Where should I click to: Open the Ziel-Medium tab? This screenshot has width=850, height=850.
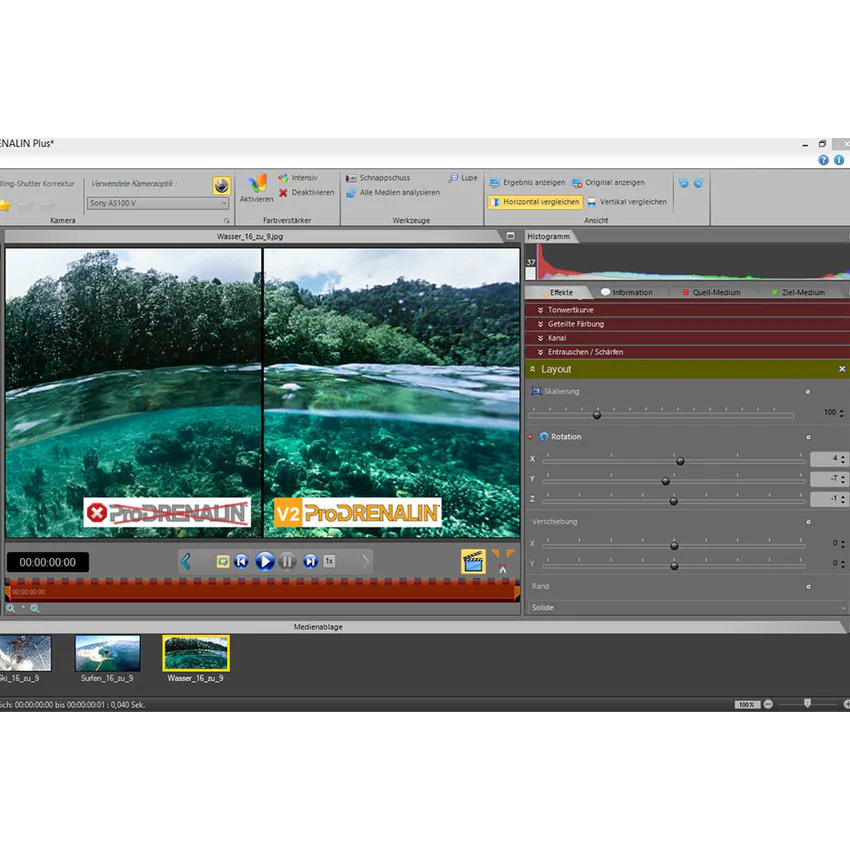tap(799, 292)
